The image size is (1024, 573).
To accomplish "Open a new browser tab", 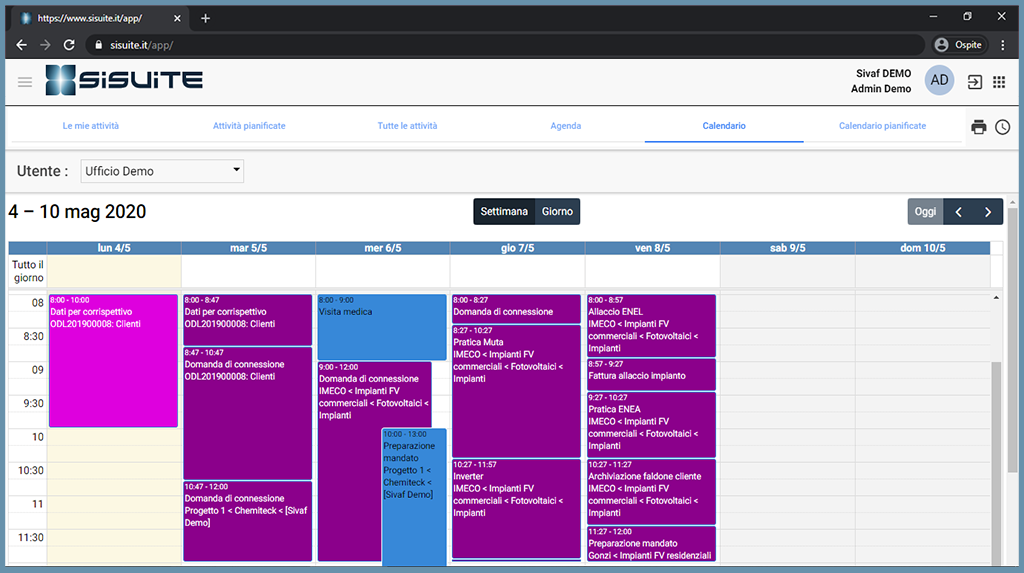I will click(x=205, y=18).
